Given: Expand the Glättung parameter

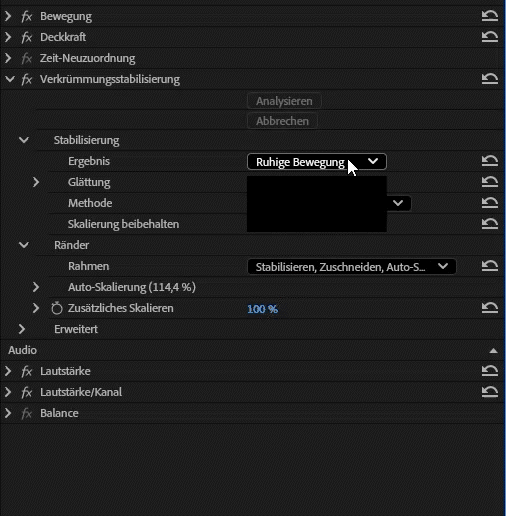Looking at the screenshot, I should pos(36,182).
